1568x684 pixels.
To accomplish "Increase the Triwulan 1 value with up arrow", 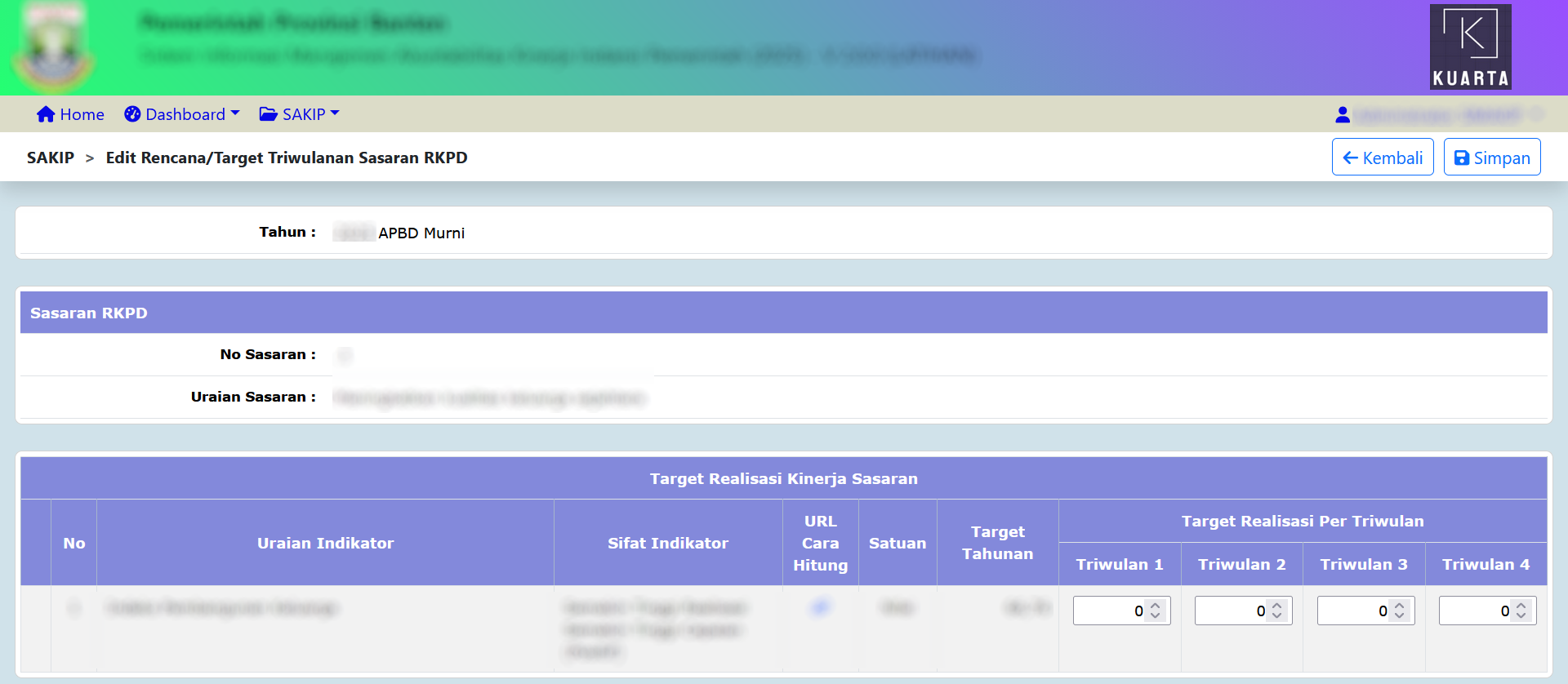I will (1155, 606).
